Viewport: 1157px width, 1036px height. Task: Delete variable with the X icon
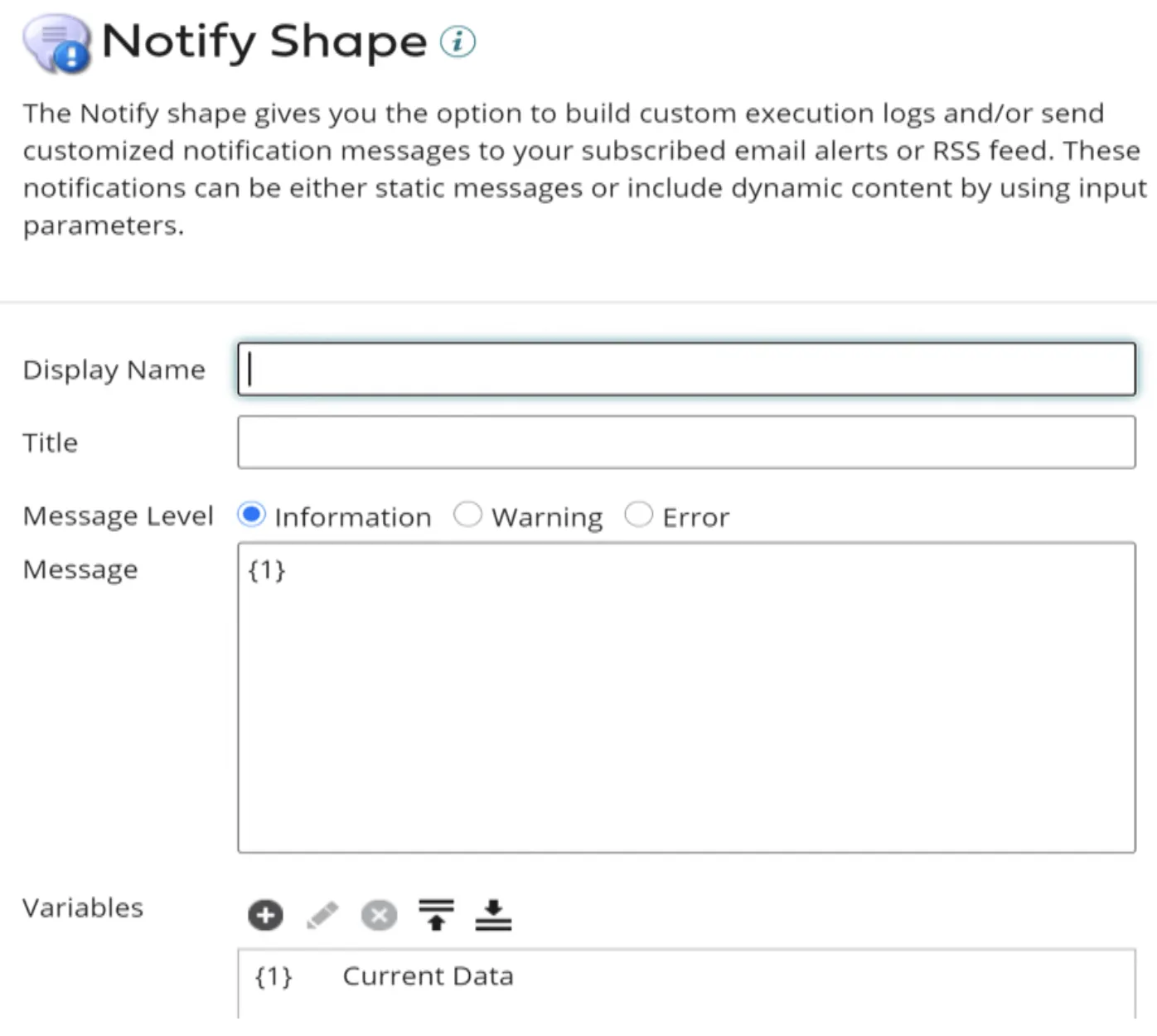point(379,915)
